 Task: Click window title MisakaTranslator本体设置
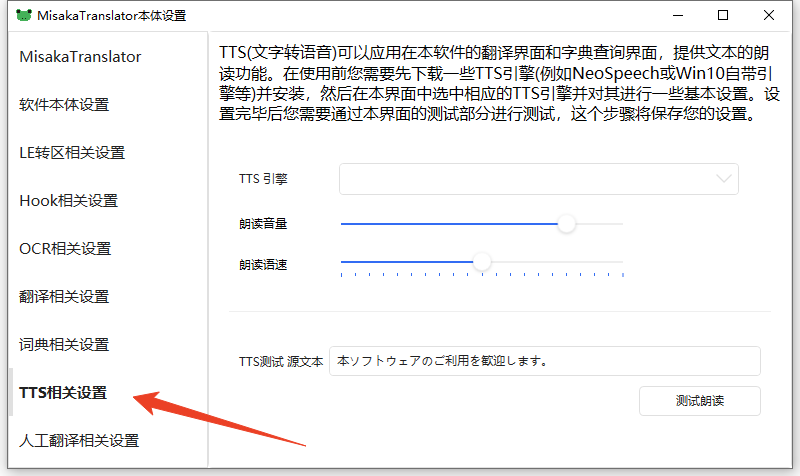point(112,16)
